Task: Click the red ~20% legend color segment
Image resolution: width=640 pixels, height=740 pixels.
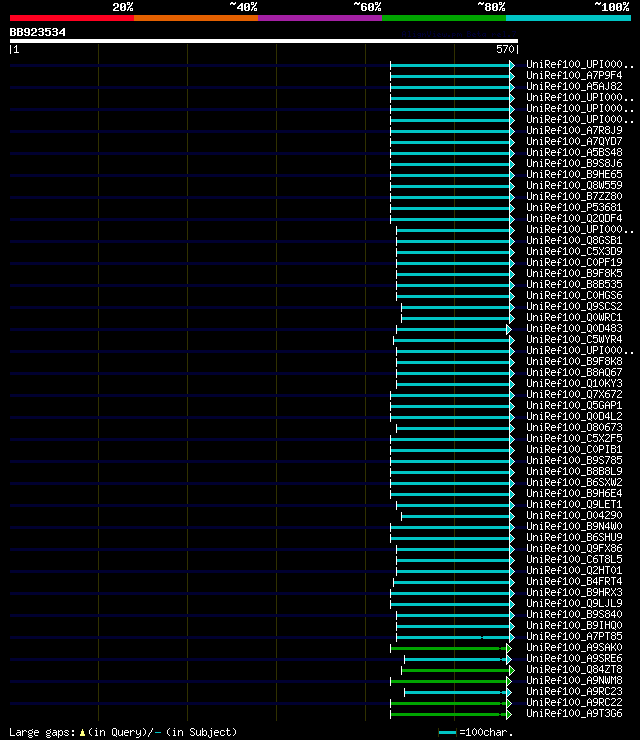Action: (72, 18)
